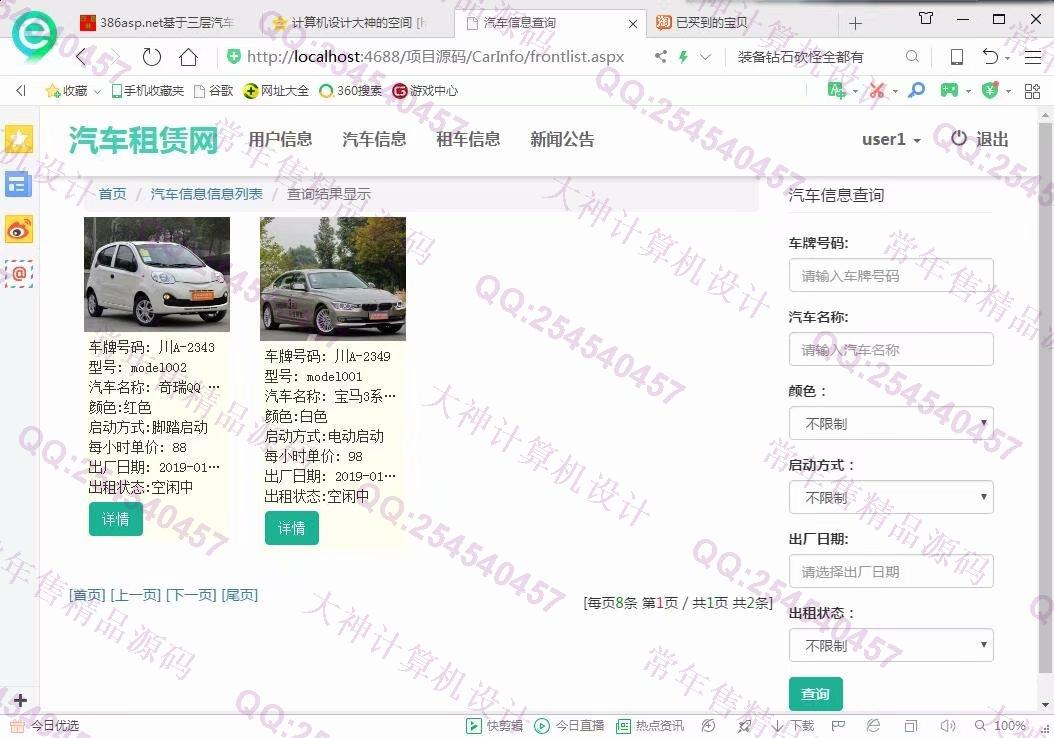Open the extensions grid icon

(1032, 91)
